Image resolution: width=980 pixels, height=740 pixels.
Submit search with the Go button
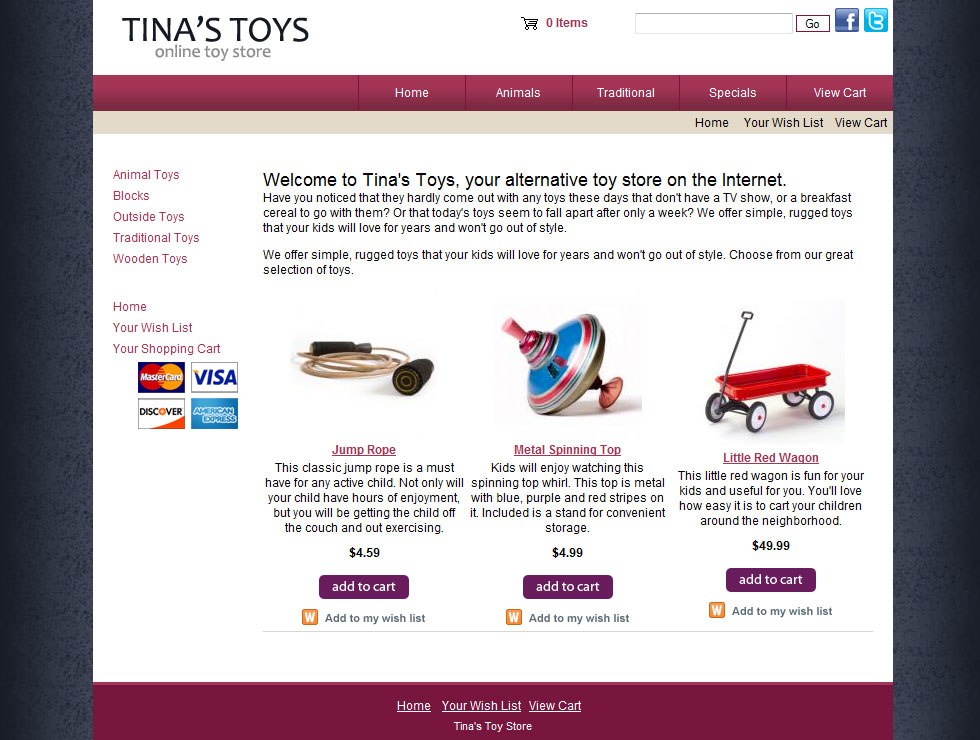coord(812,24)
